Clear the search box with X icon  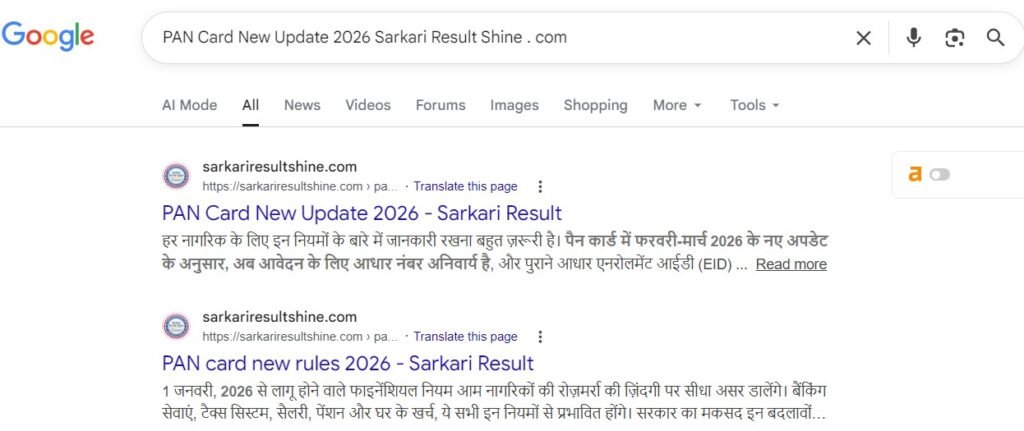click(863, 38)
